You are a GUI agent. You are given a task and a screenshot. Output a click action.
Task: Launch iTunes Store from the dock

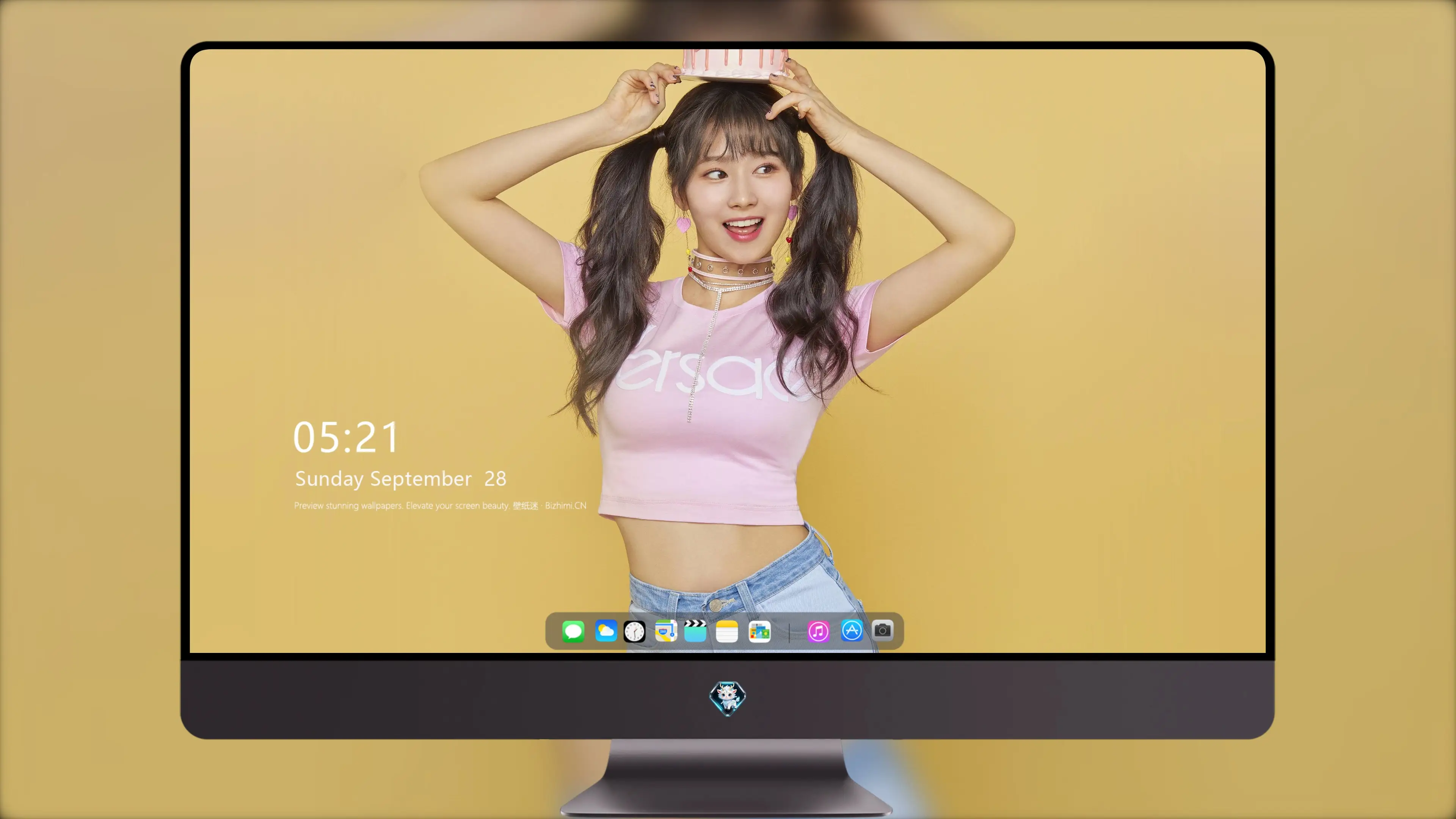819,631
